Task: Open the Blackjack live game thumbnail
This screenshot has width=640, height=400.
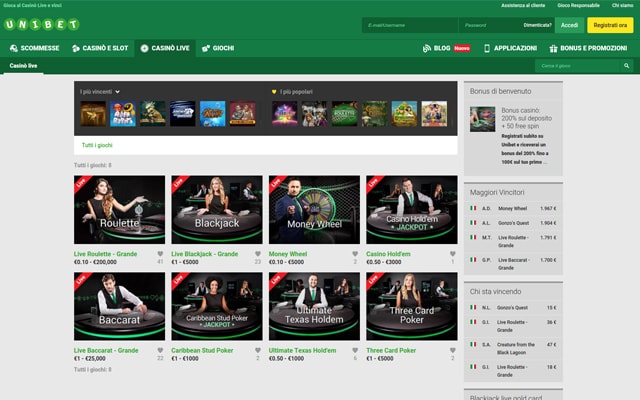Action: (217, 210)
